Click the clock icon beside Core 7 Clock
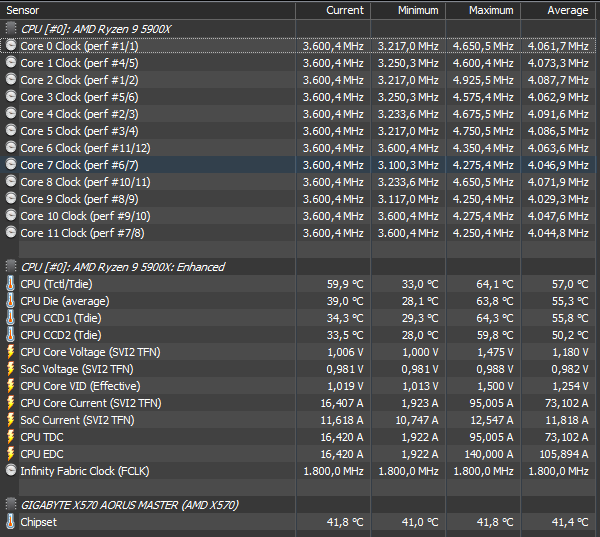The image size is (600, 537). [11, 165]
